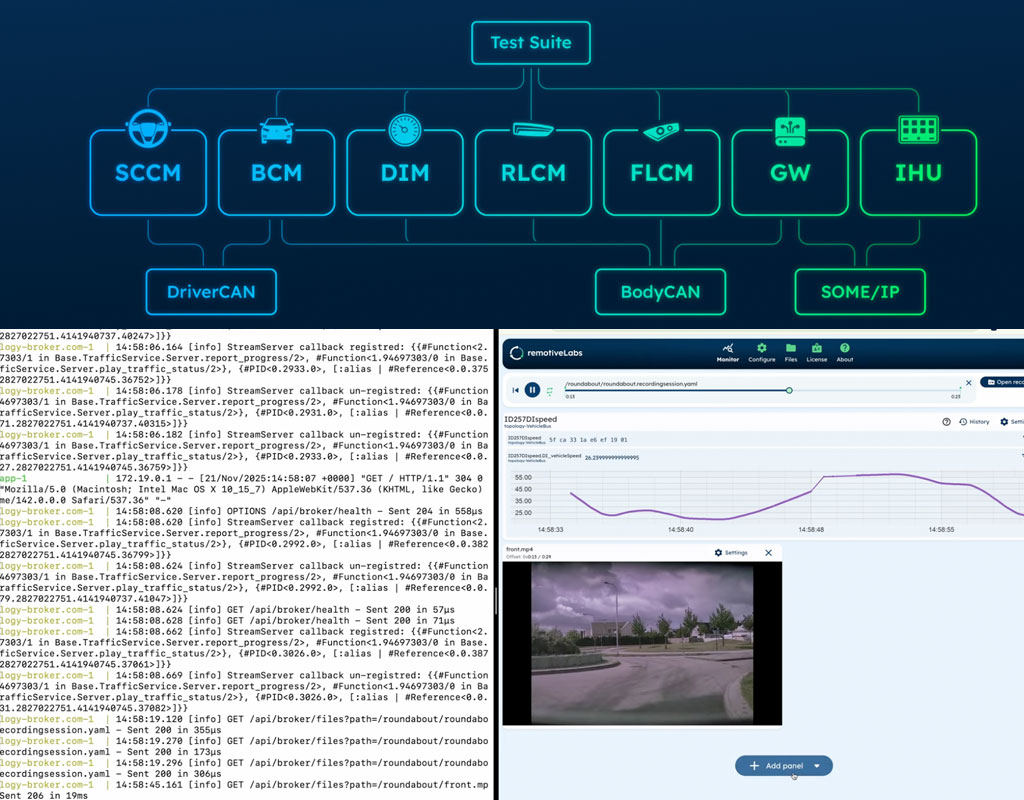Open the Configure section via gear icon
Image resolution: width=1024 pixels, height=800 pixels.
point(763,346)
